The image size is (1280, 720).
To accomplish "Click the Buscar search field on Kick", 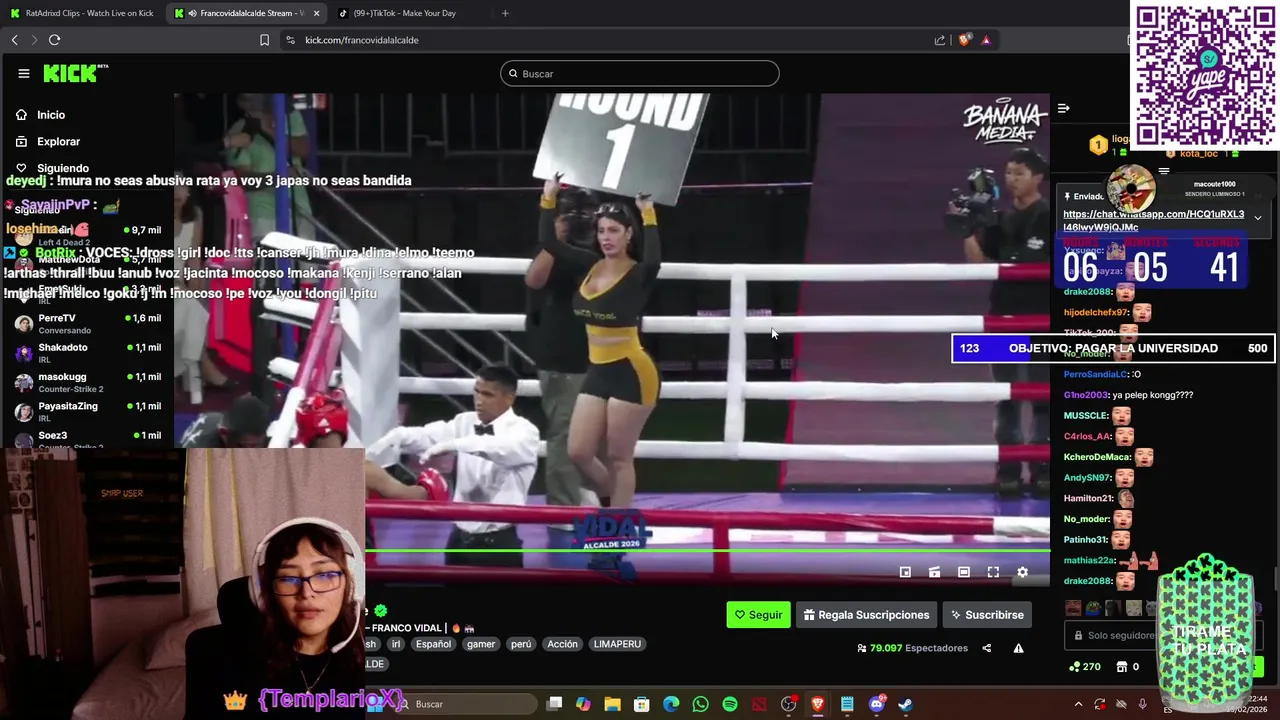I will (x=640, y=73).
